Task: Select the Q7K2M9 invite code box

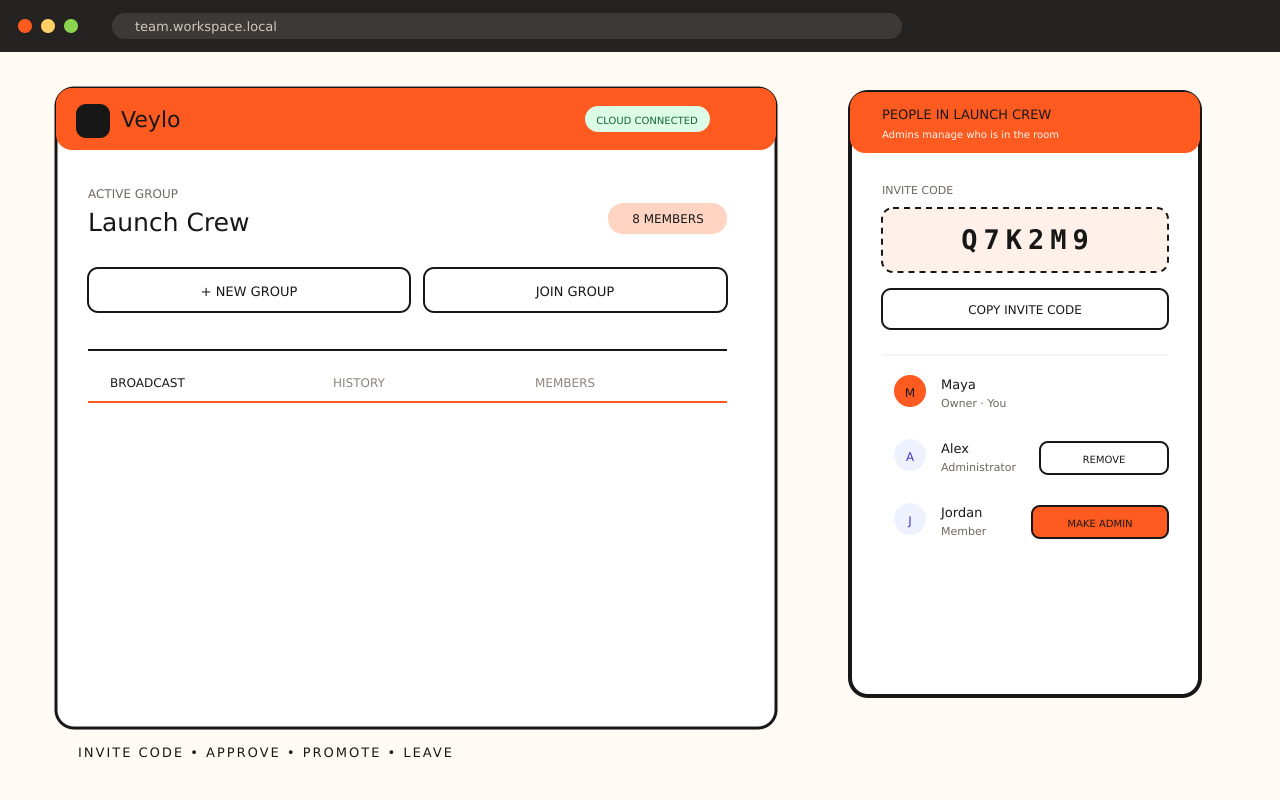Action: click(x=1025, y=240)
